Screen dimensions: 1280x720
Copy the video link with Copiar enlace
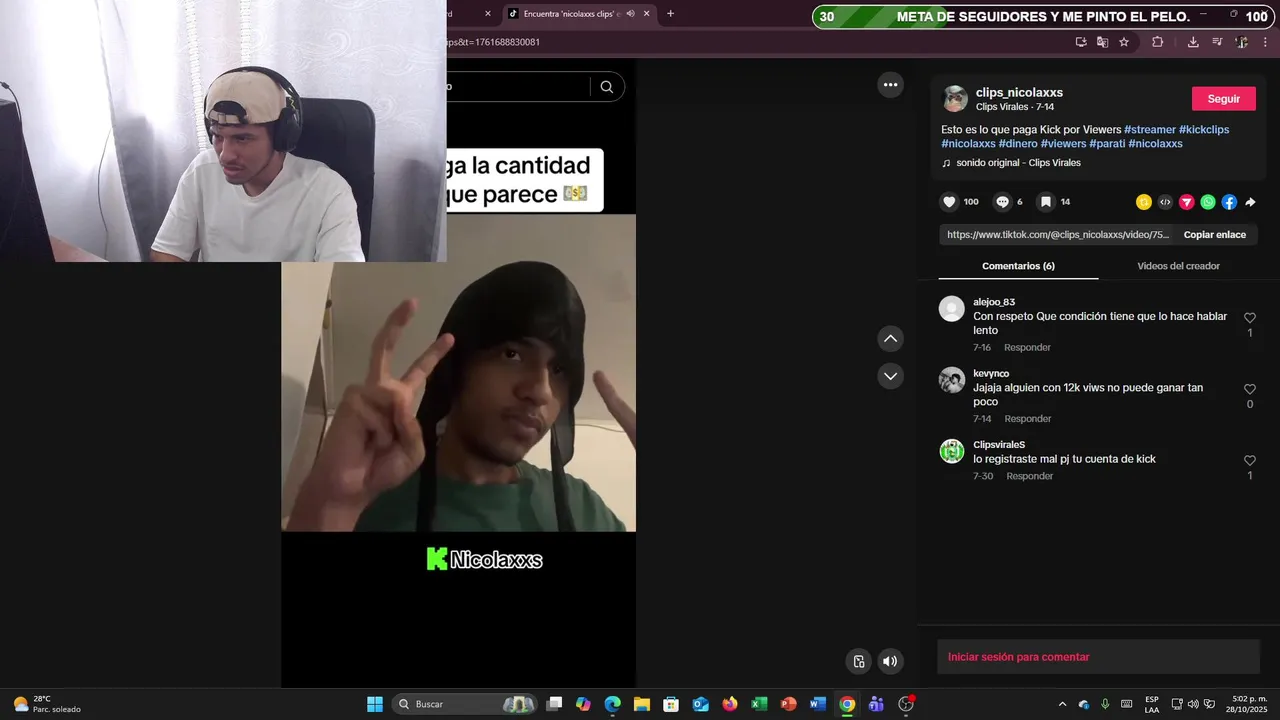point(1215,235)
